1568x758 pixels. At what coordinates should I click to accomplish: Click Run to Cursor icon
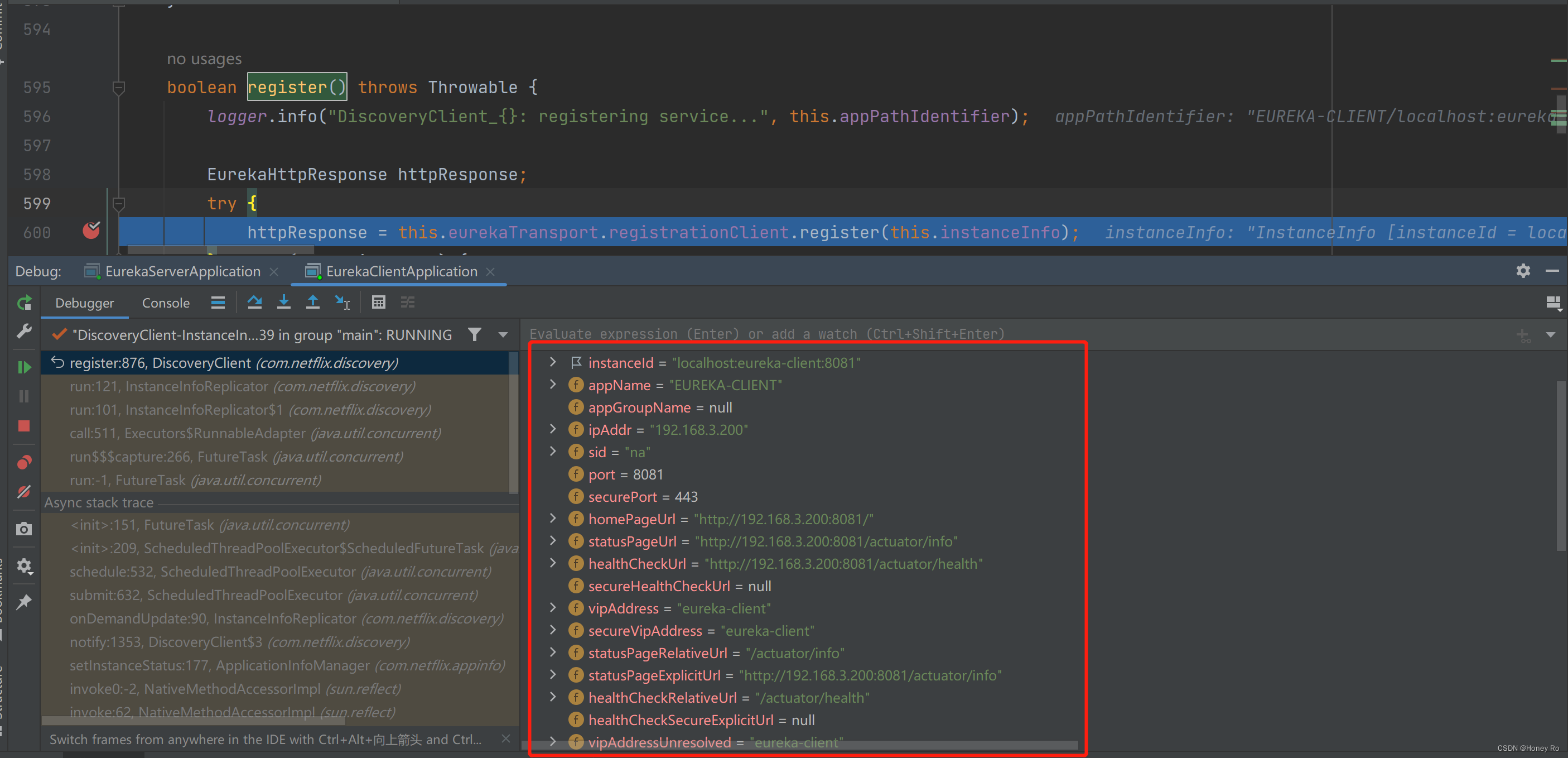point(342,302)
